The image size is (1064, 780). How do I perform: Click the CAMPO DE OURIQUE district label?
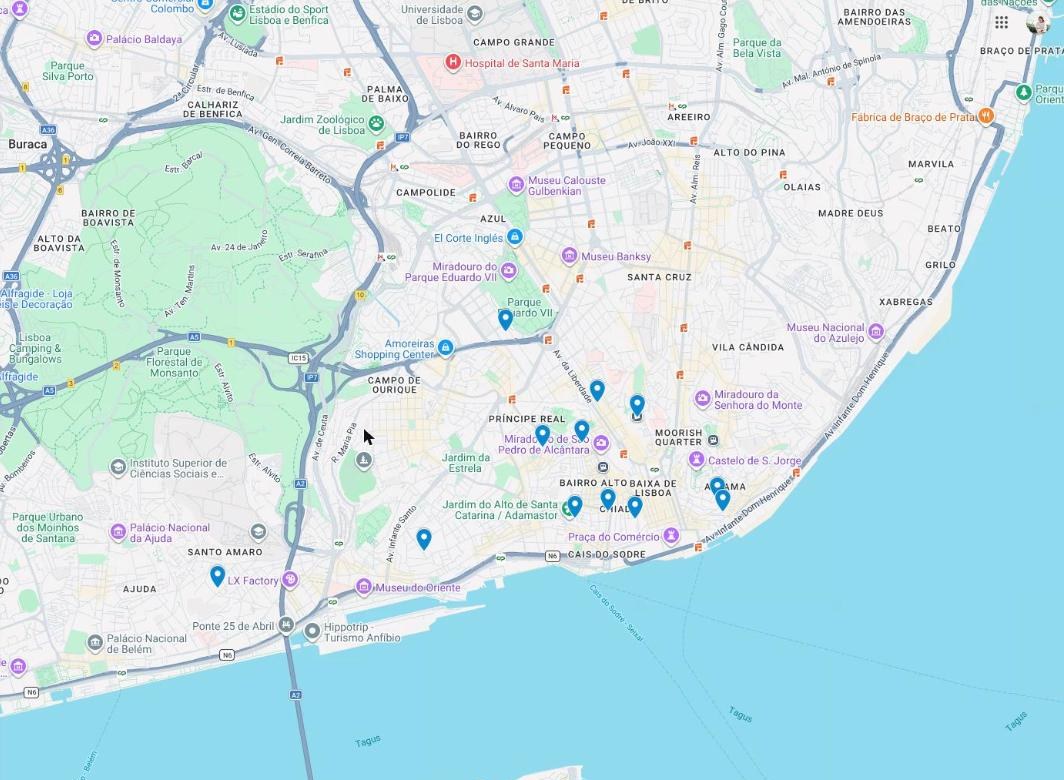click(394, 385)
